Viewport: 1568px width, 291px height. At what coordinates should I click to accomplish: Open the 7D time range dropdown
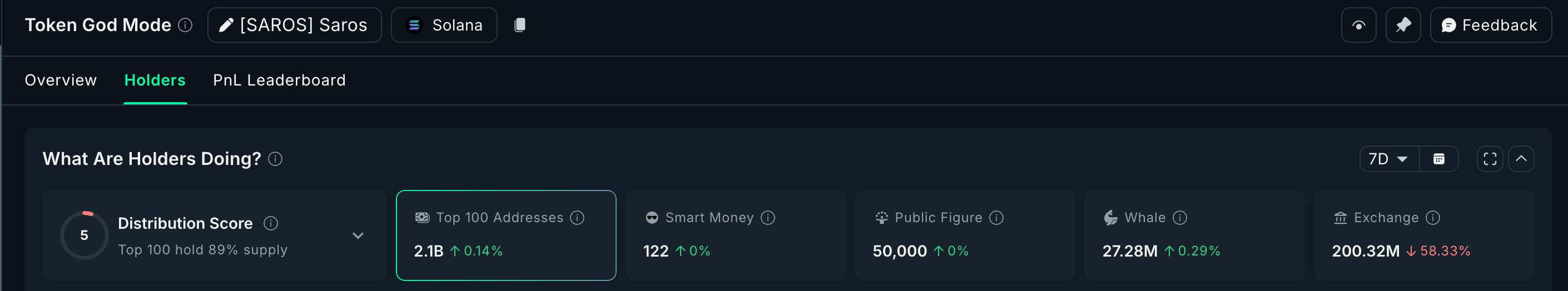[1388, 159]
